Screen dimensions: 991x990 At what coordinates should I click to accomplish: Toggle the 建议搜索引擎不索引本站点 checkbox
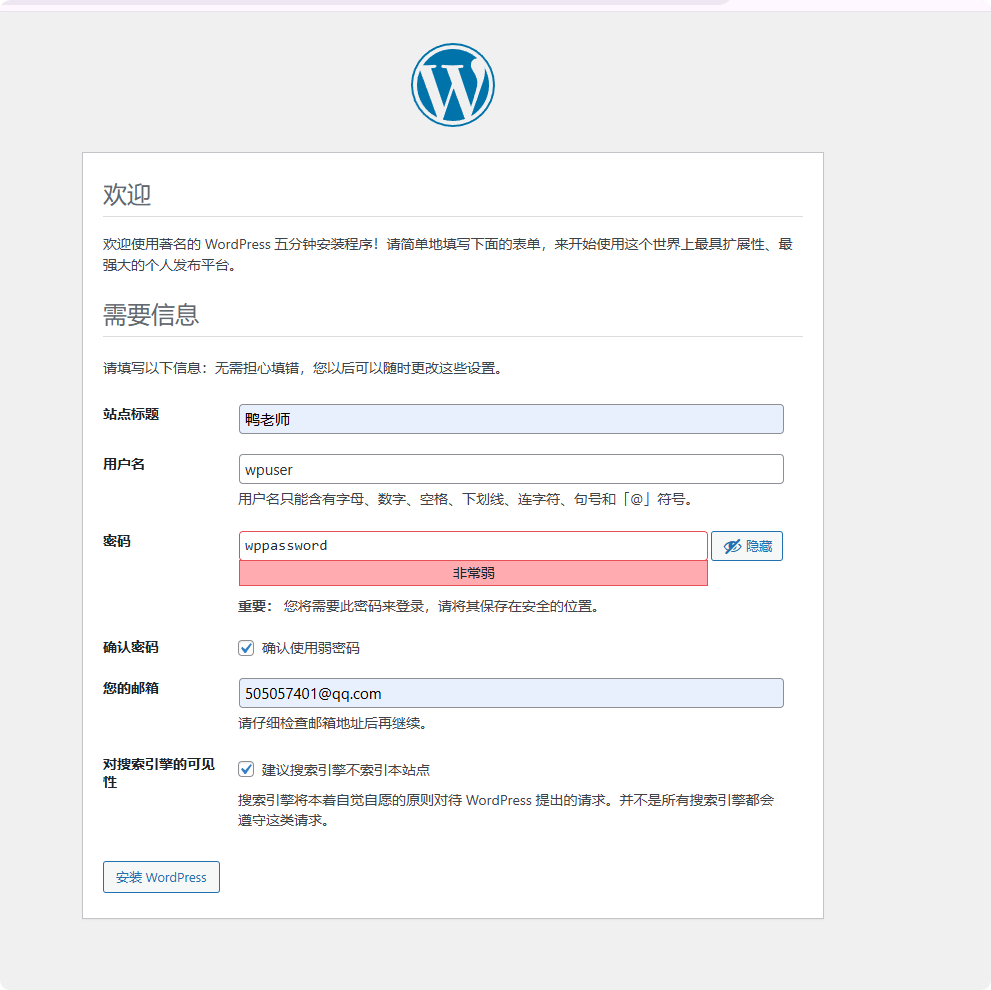[x=246, y=769]
